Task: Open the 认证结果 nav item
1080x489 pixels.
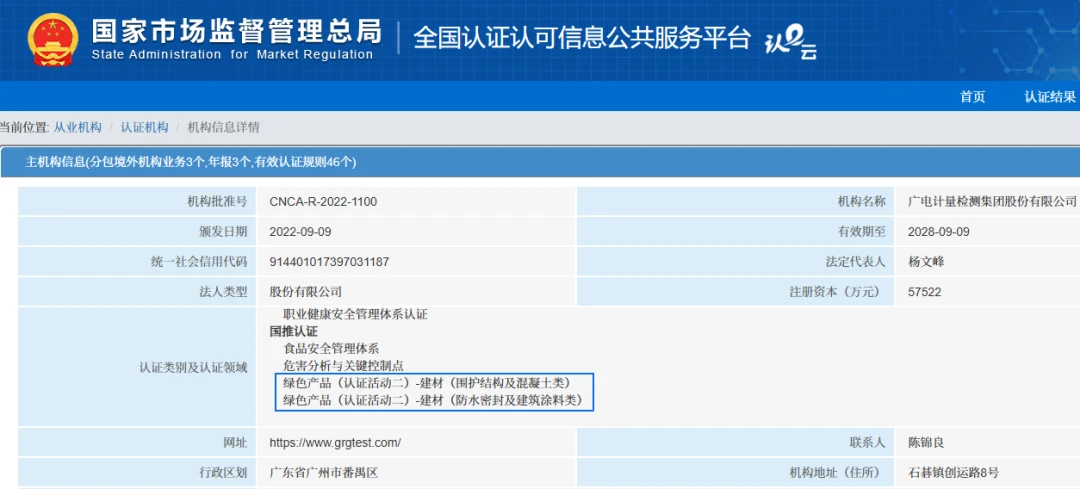Action: [1049, 97]
